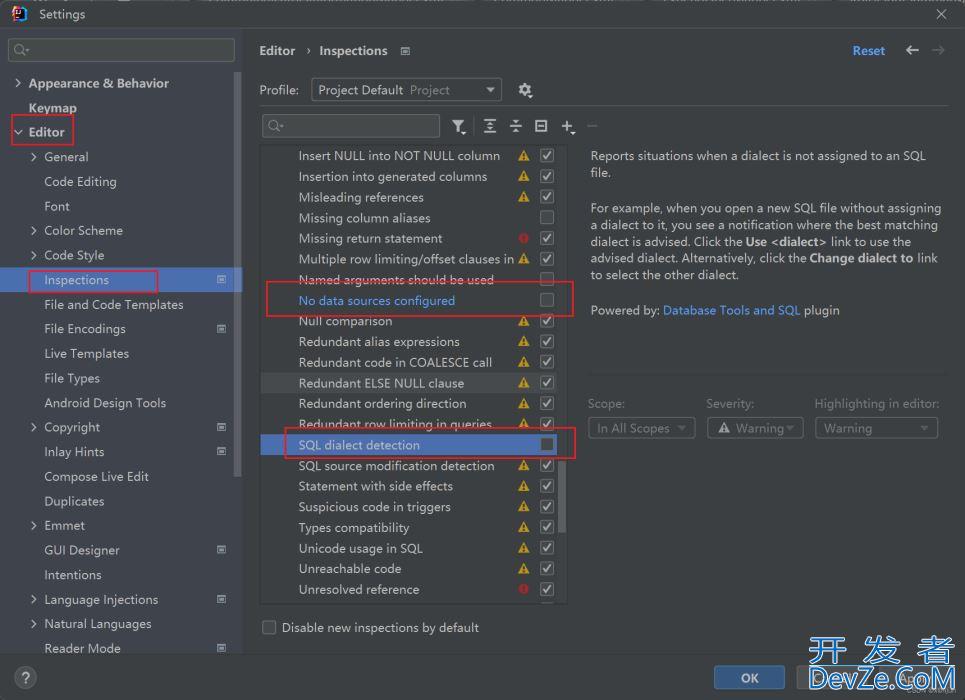Open the Font settings page
The image size is (965, 700).
coord(57,206)
